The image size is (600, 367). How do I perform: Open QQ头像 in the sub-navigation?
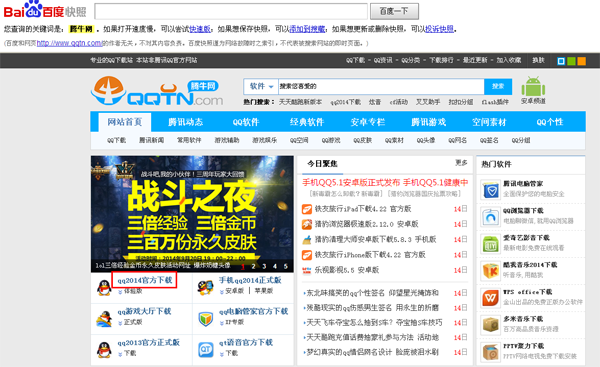426,140
